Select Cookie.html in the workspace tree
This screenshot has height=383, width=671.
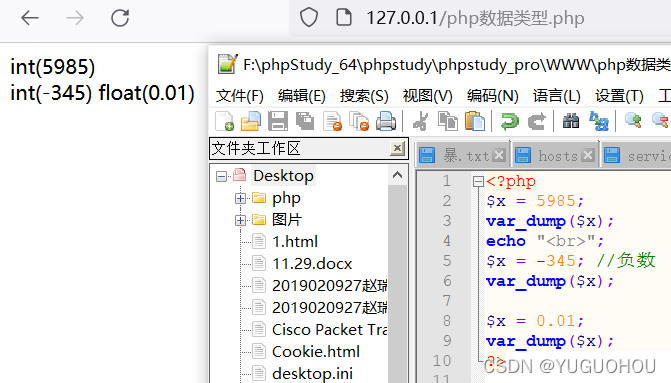coord(316,351)
